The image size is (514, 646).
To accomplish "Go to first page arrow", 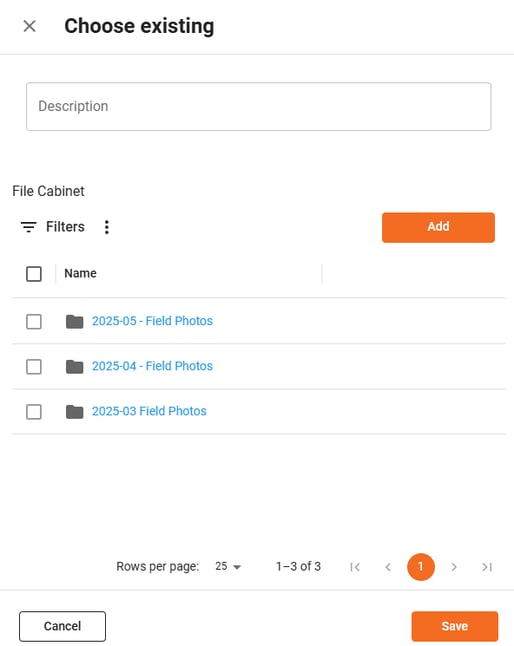I will pos(355,567).
